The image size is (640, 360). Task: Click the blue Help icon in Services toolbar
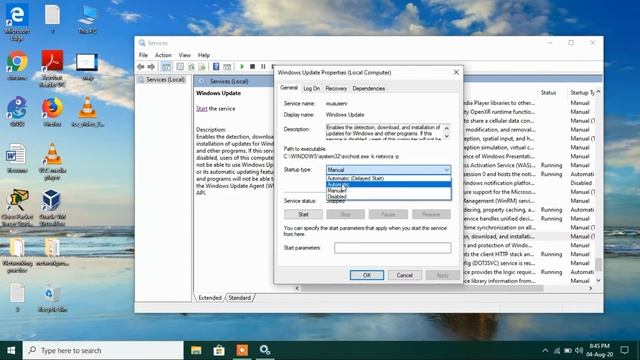[216, 67]
